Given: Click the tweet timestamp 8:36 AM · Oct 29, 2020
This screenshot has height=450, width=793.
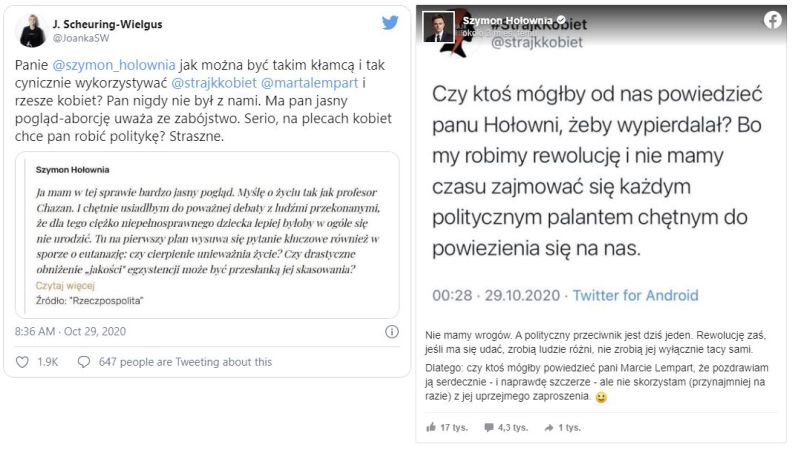Looking at the screenshot, I should 70,332.
